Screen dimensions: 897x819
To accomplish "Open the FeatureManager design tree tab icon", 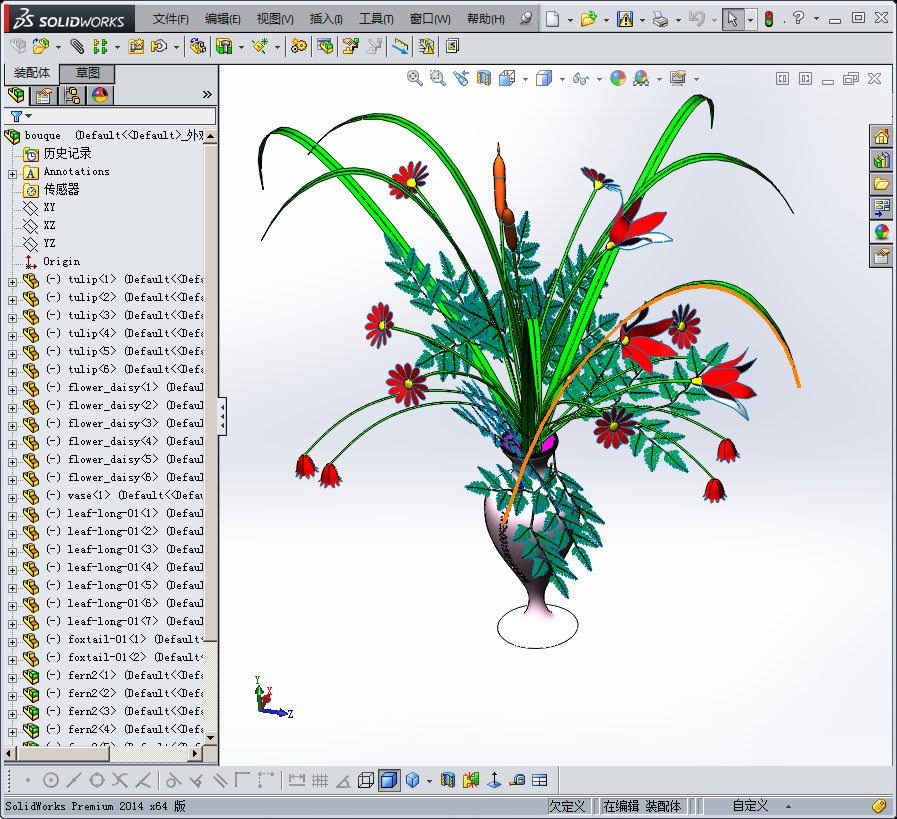I will click(x=16, y=95).
